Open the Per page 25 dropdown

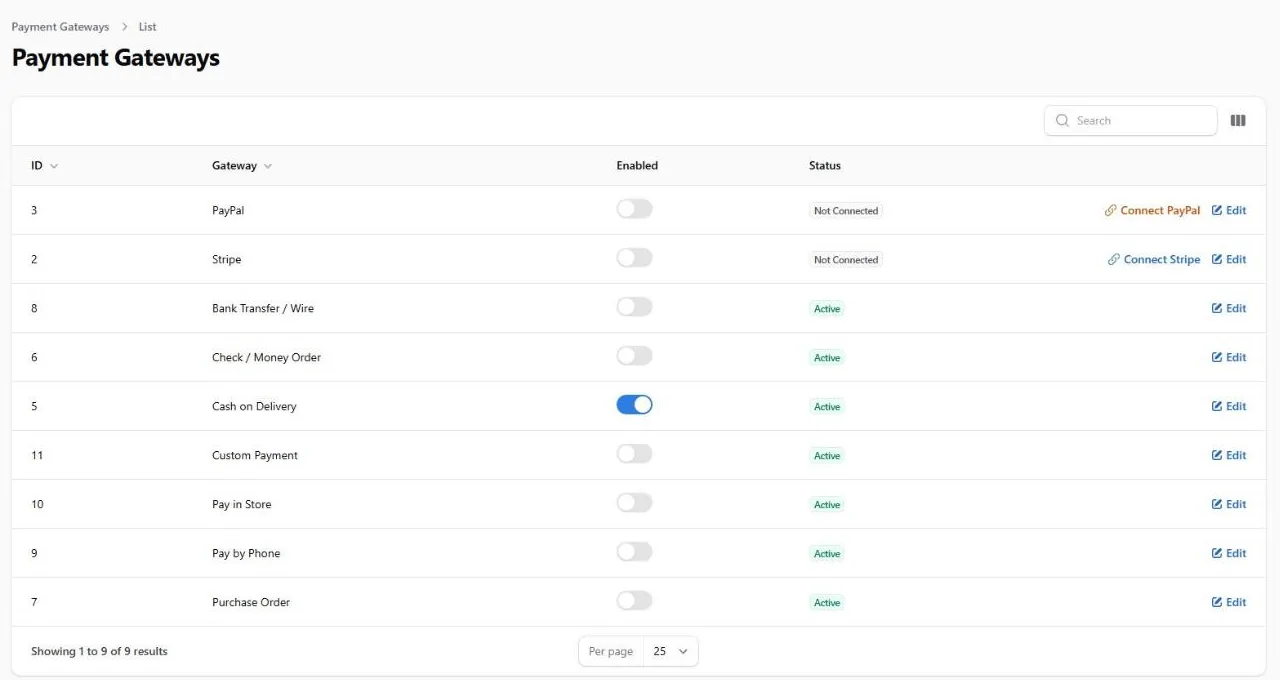click(670, 652)
